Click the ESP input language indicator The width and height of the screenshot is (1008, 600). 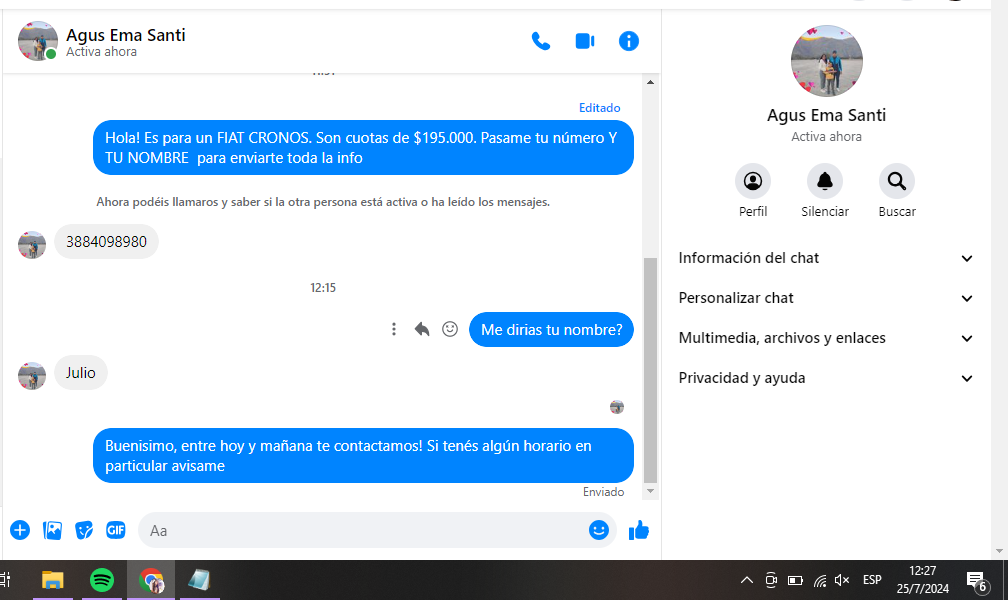point(872,580)
